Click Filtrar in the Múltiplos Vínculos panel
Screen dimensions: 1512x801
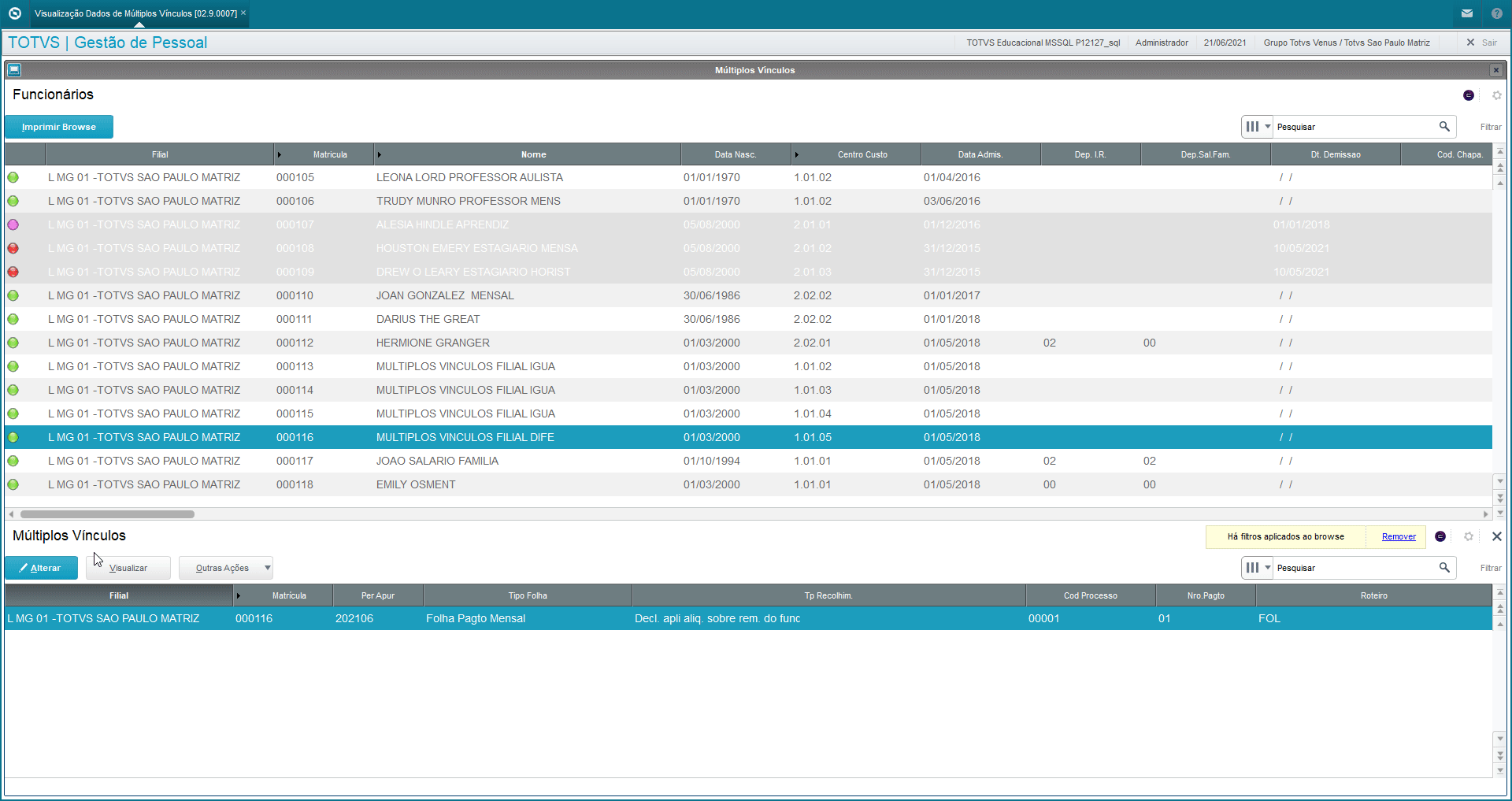1490,568
